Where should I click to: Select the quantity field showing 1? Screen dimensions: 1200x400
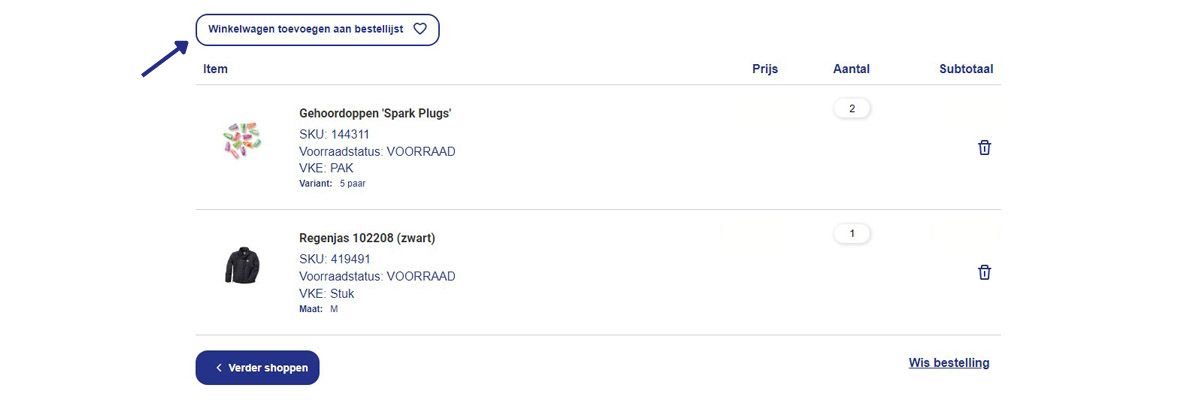tap(852, 233)
